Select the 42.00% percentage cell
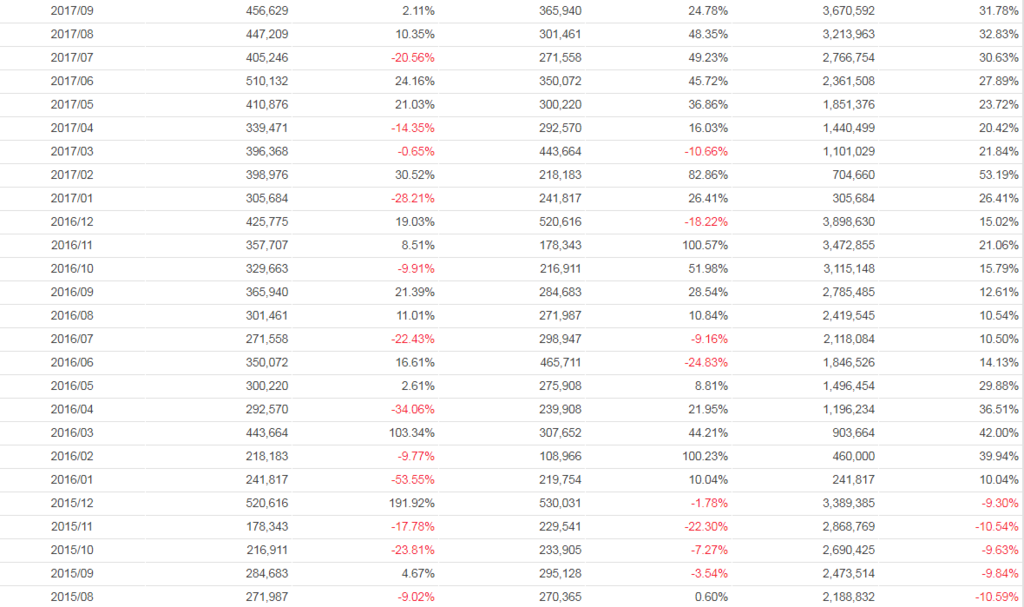The height and width of the screenshot is (607, 1024). 1001,433
